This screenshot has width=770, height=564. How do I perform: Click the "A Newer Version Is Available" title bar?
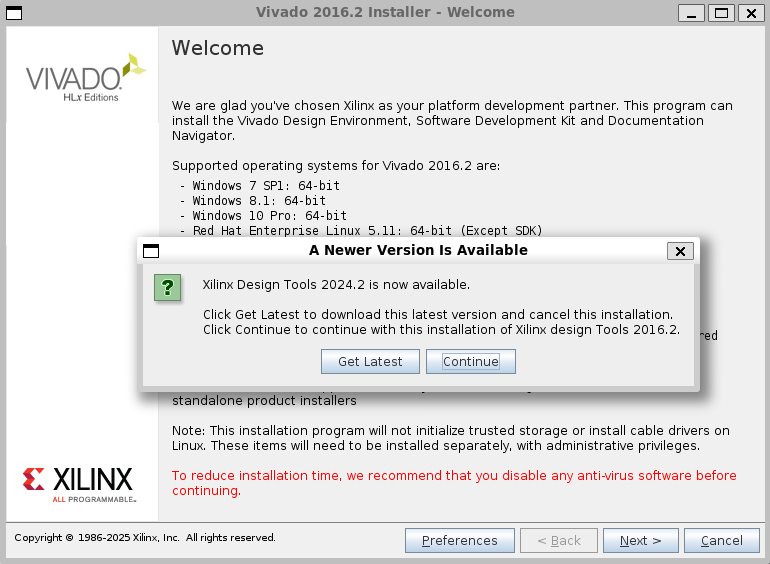coord(418,250)
